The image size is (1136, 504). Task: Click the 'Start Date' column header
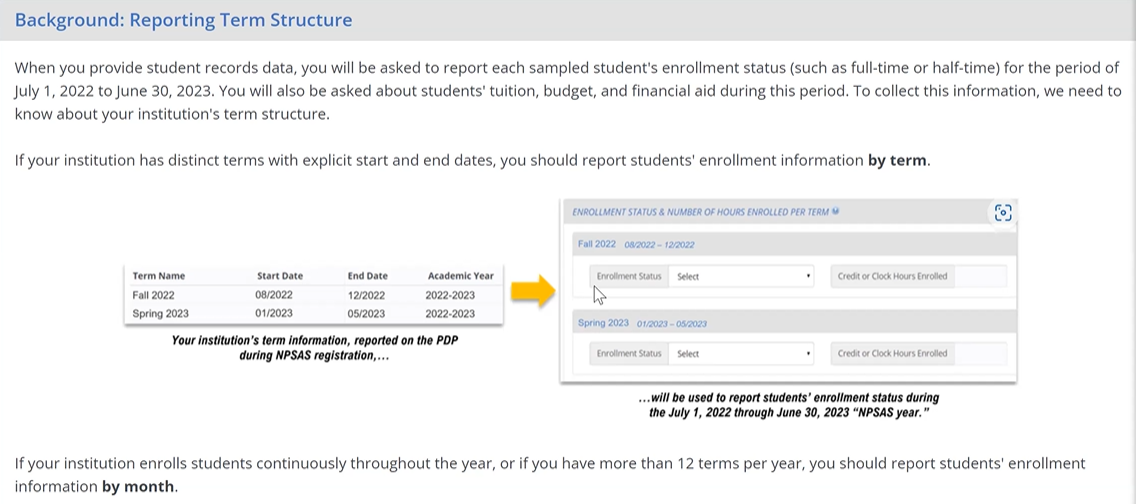279,276
